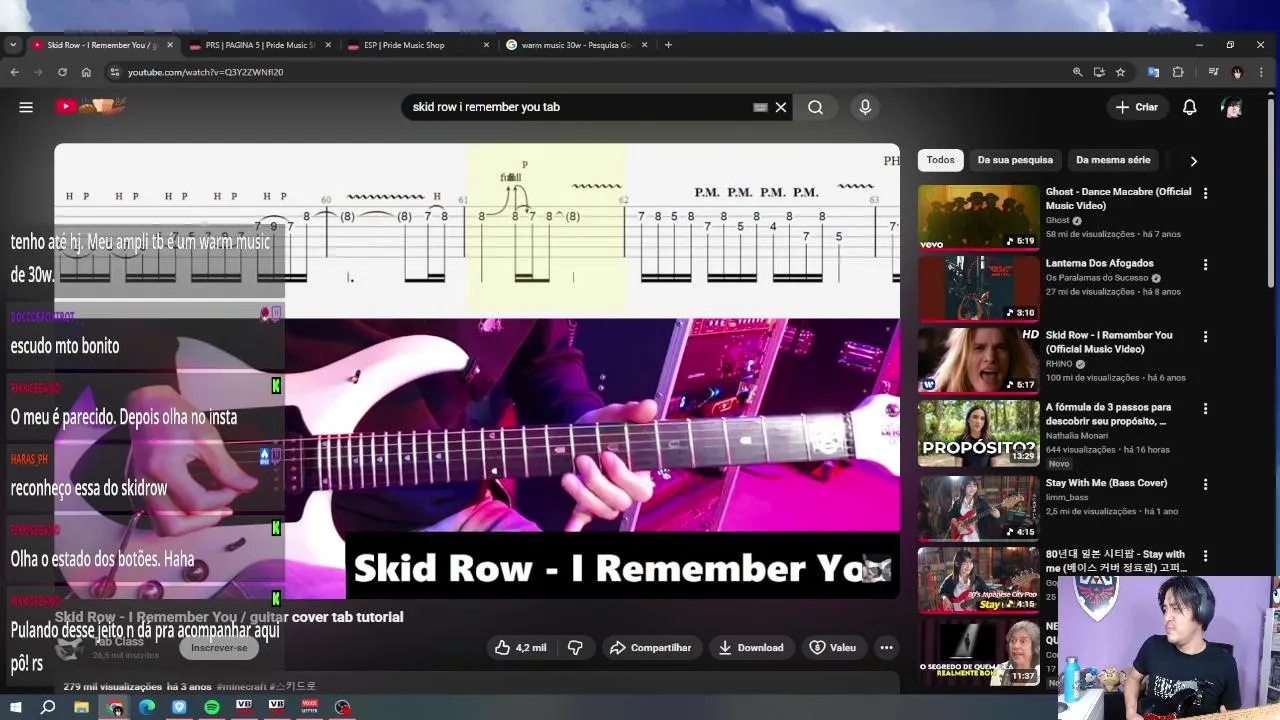Send a Valeu super thanks
Screen dimensions: 1280x720
pos(833,647)
